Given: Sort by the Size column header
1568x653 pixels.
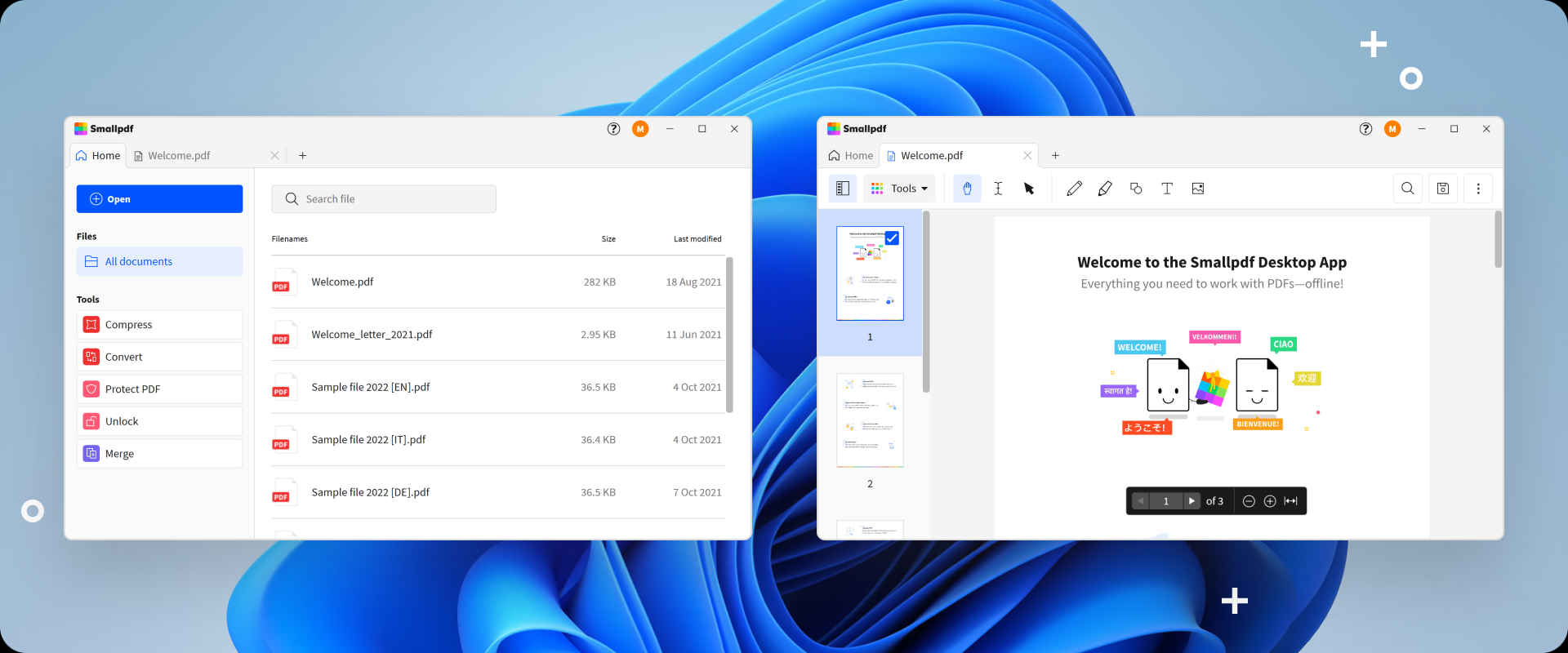Looking at the screenshot, I should pos(608,239).
